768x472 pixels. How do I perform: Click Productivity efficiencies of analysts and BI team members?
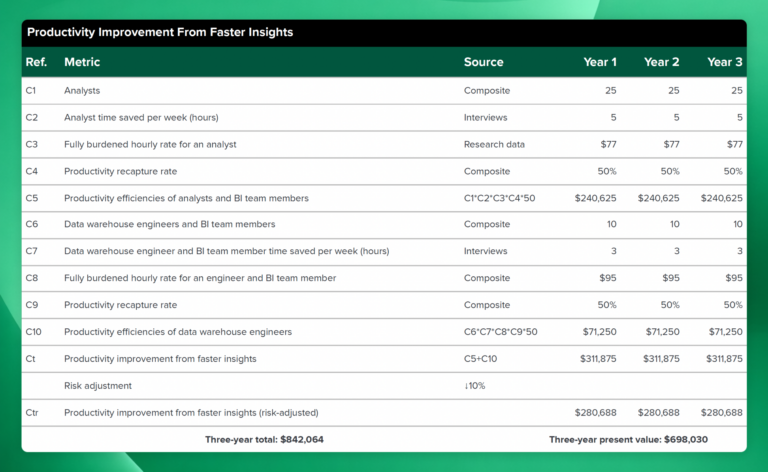[186, 198]
